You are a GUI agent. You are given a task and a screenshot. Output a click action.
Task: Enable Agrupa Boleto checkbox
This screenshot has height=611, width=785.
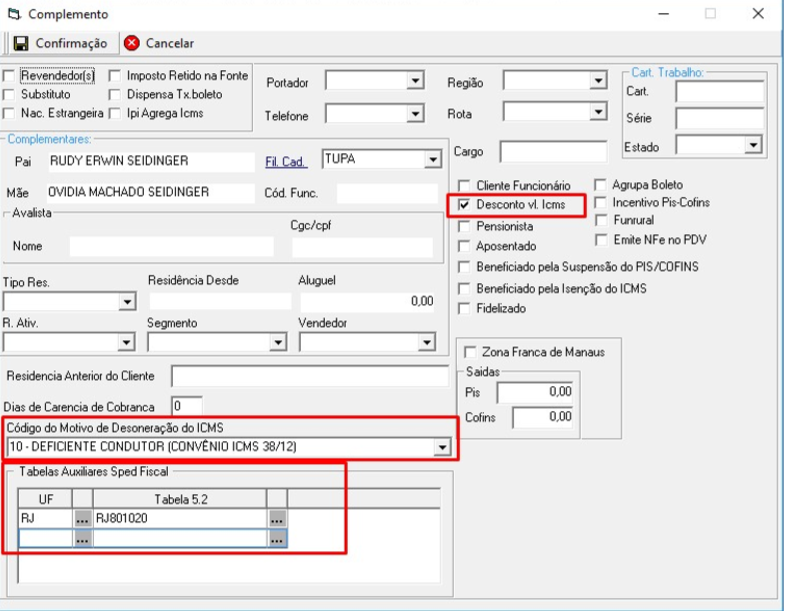(600, 185)
